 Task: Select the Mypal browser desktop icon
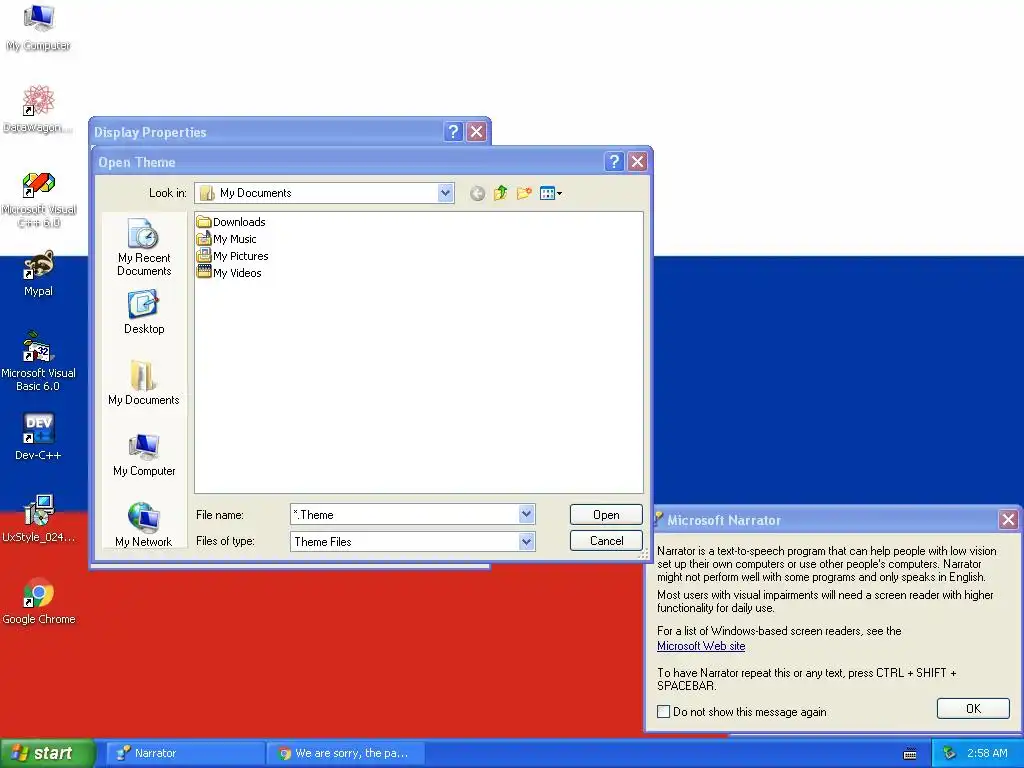click(38, 274)
